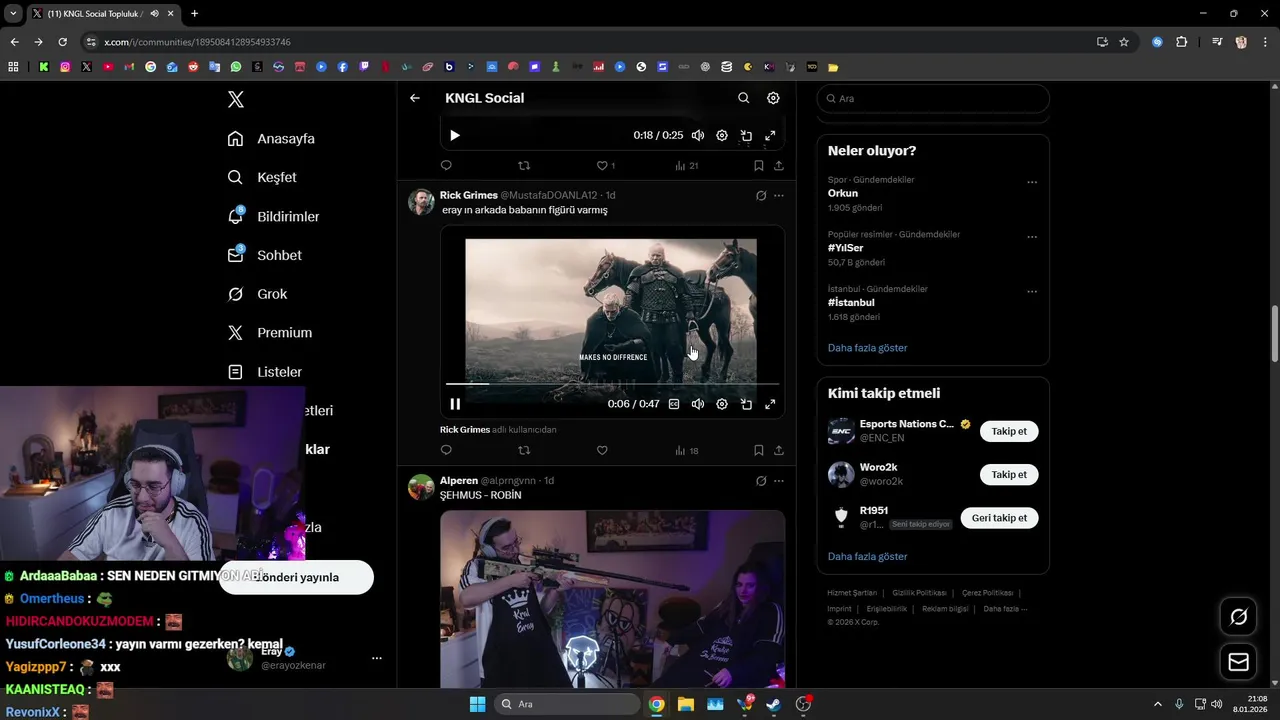Open Grok from the sidebar
The image size is (1280, 720).
258,294
